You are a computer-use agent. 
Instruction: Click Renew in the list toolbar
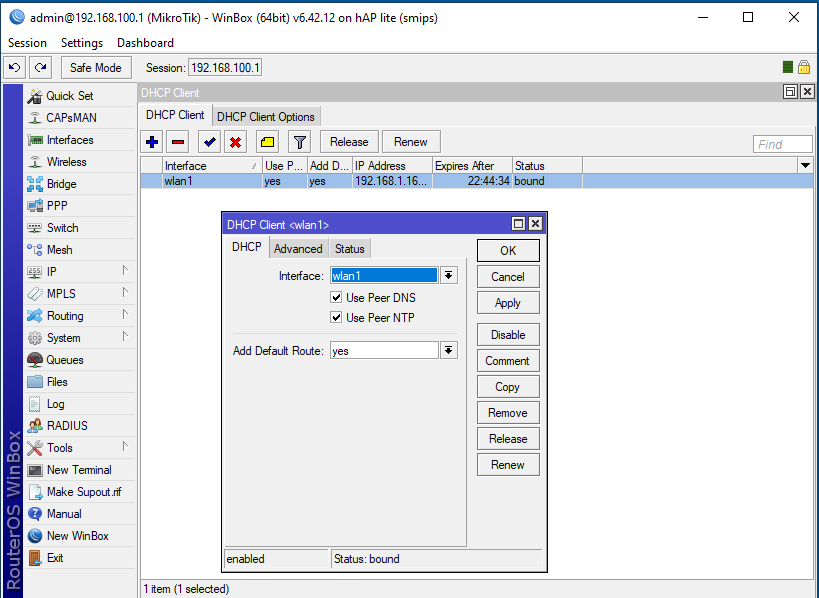coord(411,142)
